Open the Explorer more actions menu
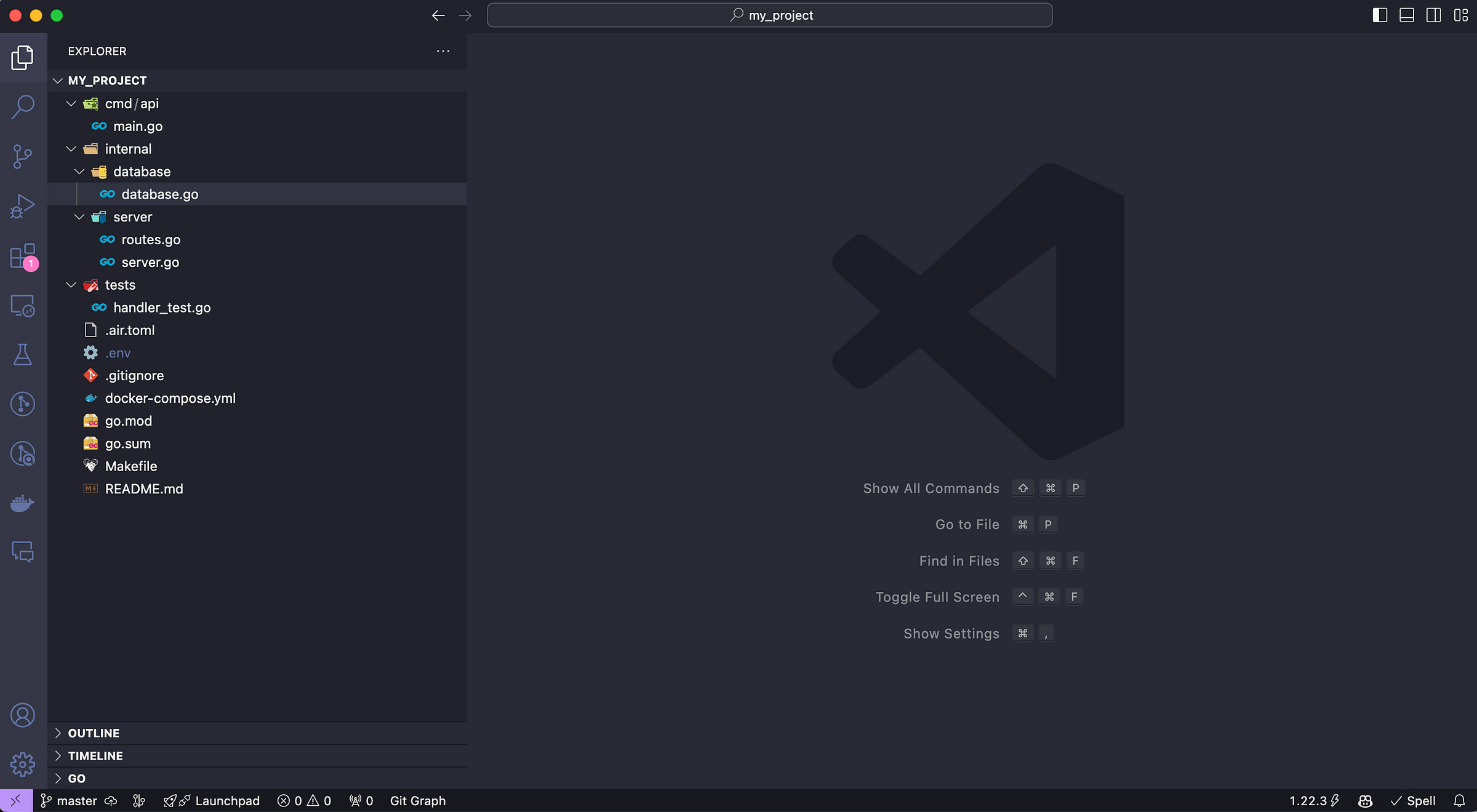1477x812 pixels. pos(443,51)
